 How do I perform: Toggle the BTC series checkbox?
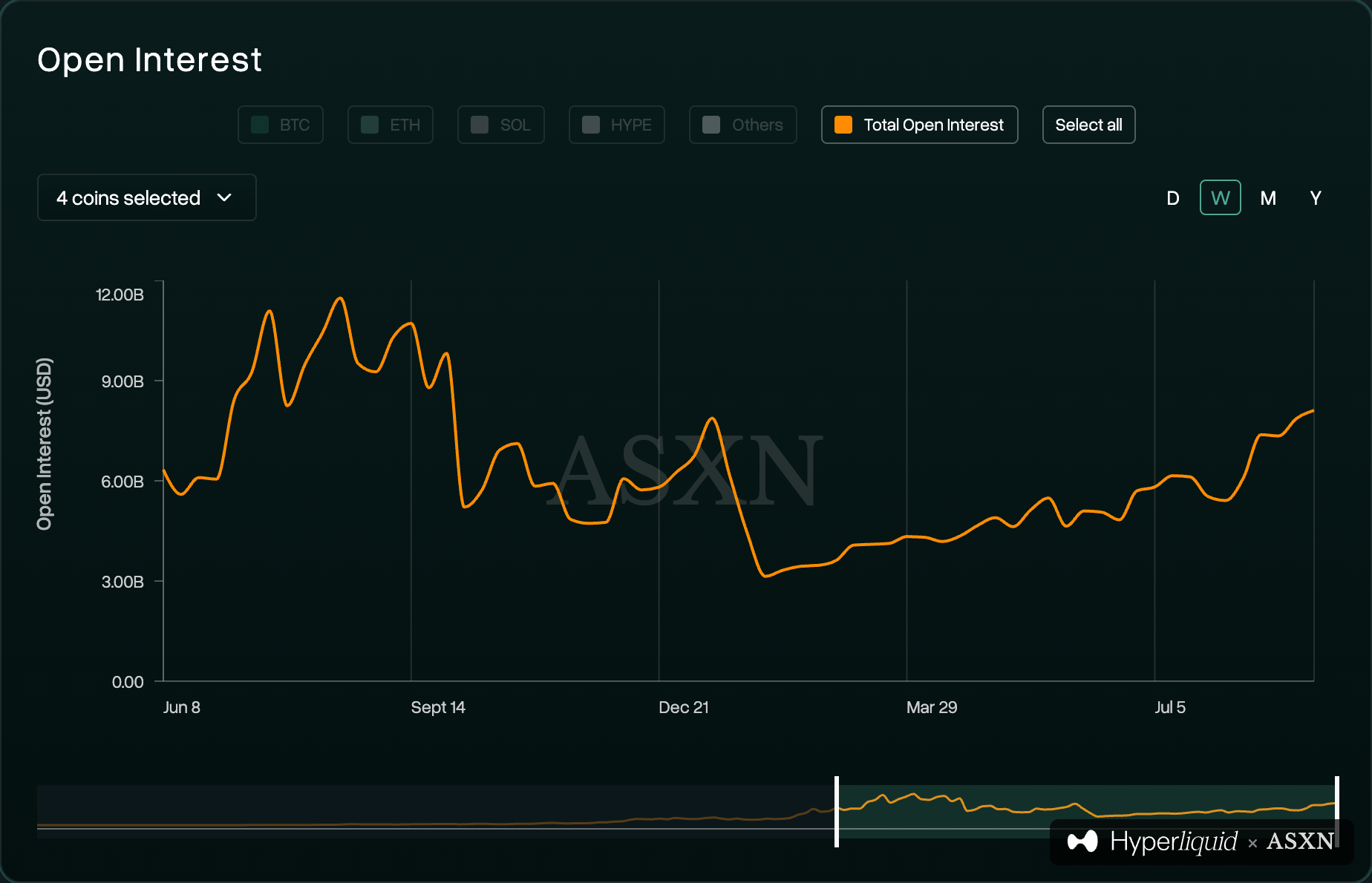(280, 125)
